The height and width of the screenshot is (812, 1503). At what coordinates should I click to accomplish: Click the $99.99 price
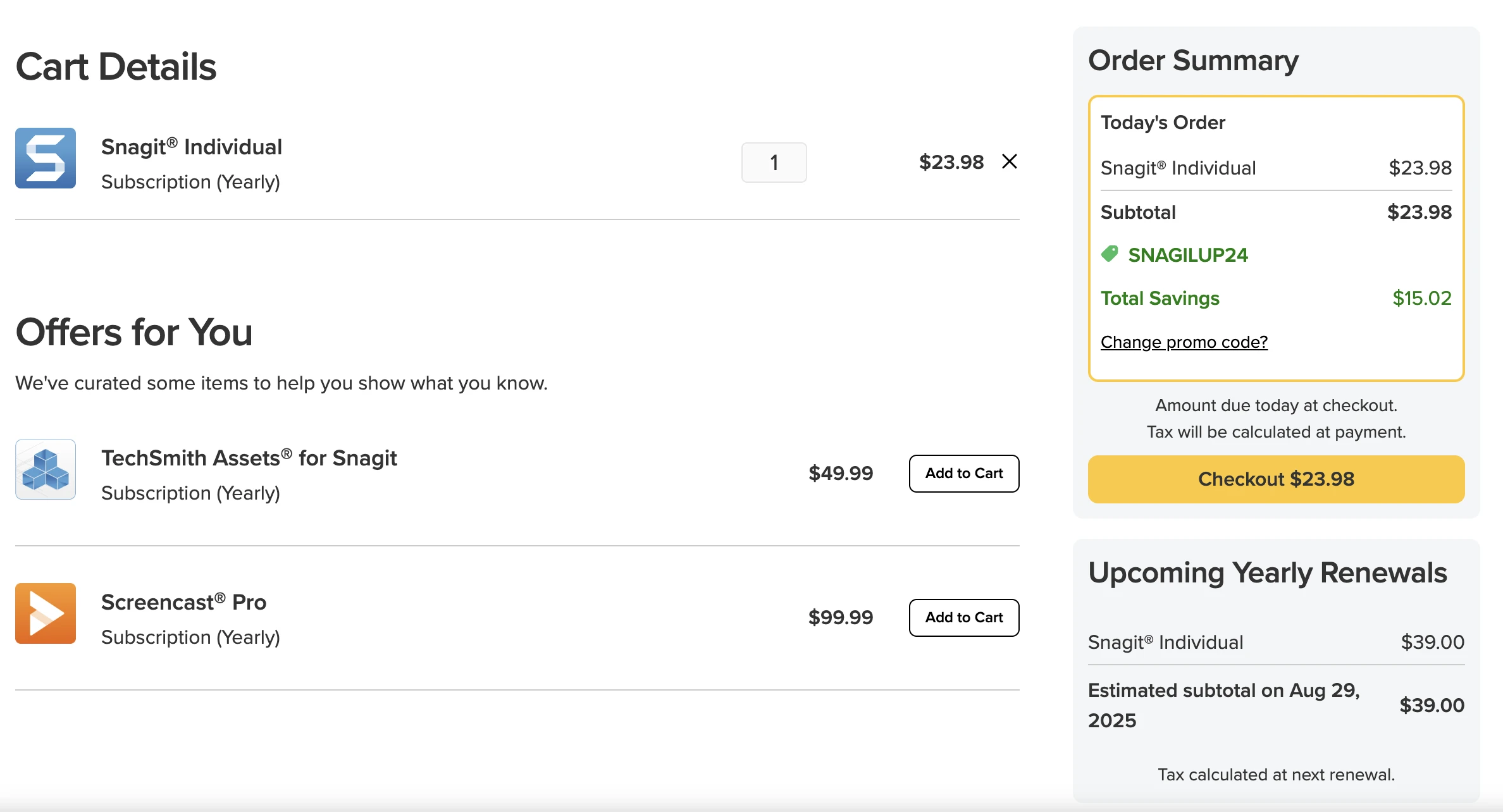(841, 617)
